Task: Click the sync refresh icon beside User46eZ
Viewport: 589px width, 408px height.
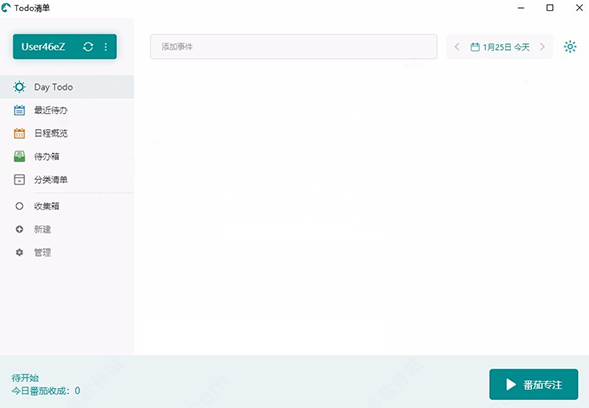Action: (88, 47)
